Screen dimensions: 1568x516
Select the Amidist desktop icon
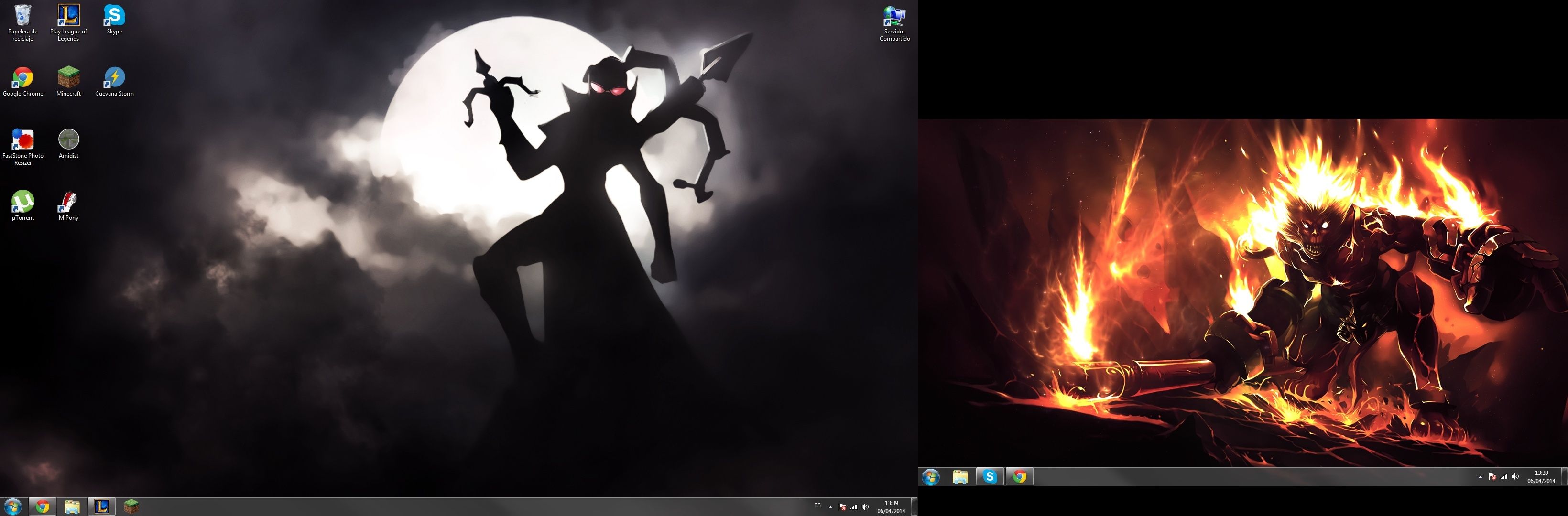pyautogui.click(x=69, y=144)
